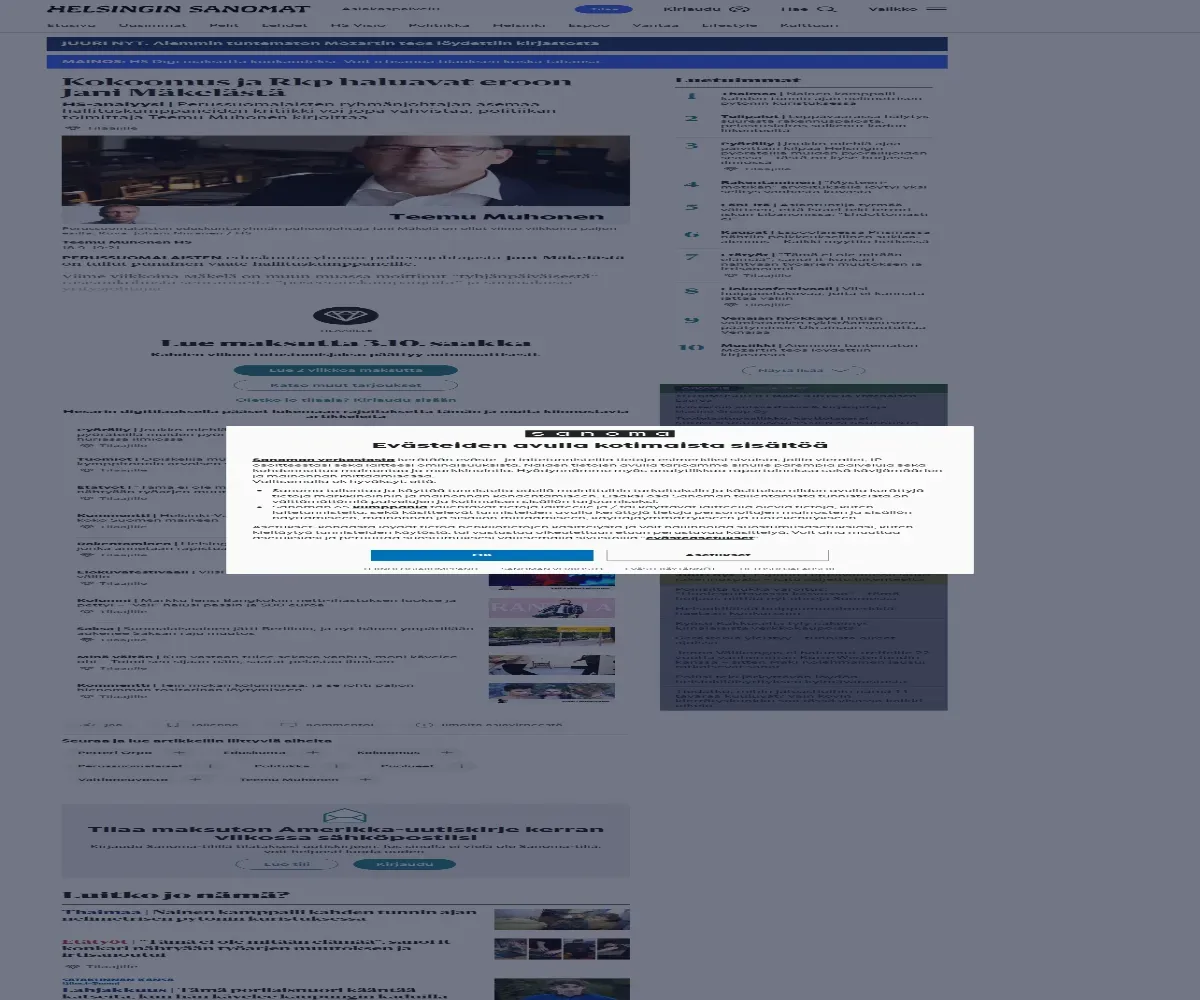The width and height of the screenshot is (1200, 1000).
Task: Open the Juuri nyt Mozart breaking news banner
Action: click(x=497, y=44)
